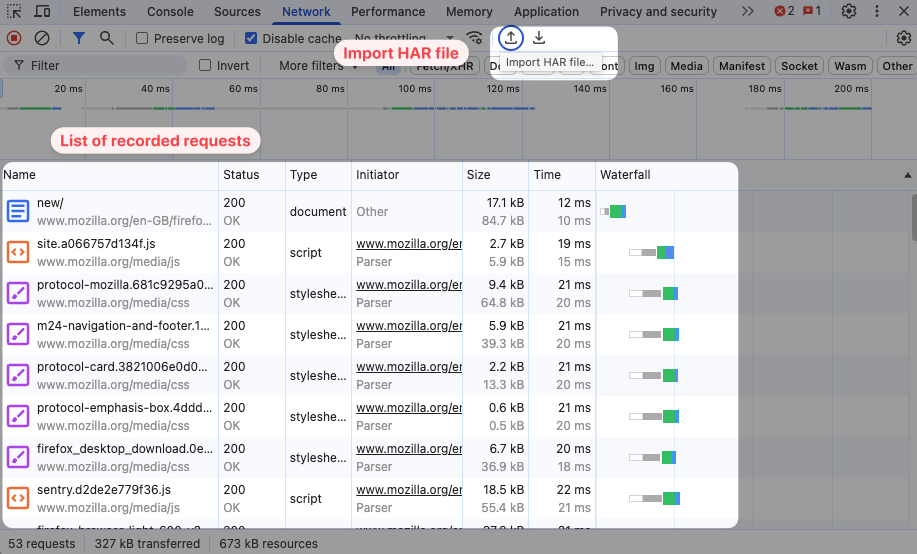Toggle the Wasm type filter
The image size is (917, 554).
(x=850, y=66)
